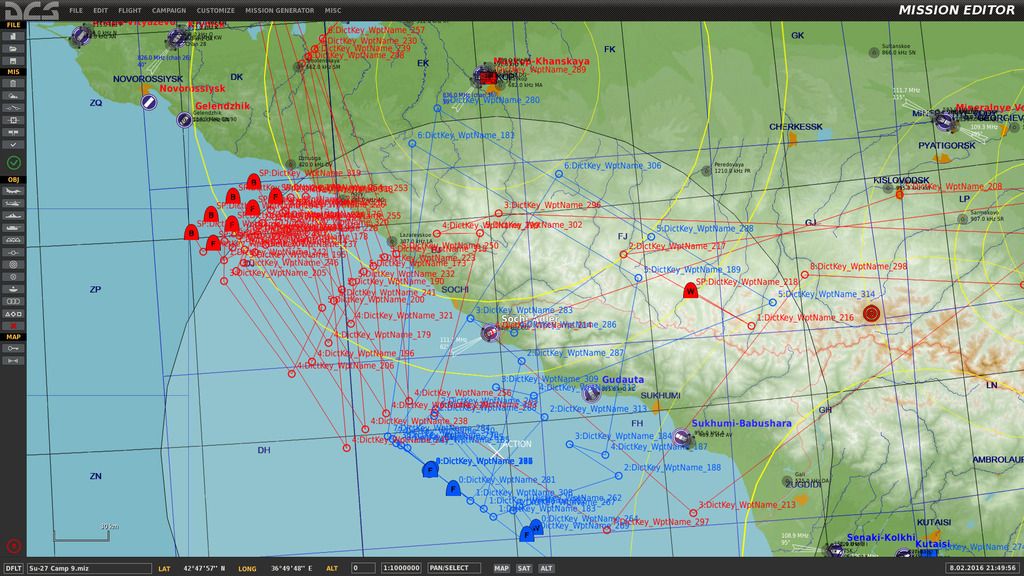Screen dimensions: 1024x576
Task: Click the red Remove Object tool icon
Action: [x=13, y=324]
